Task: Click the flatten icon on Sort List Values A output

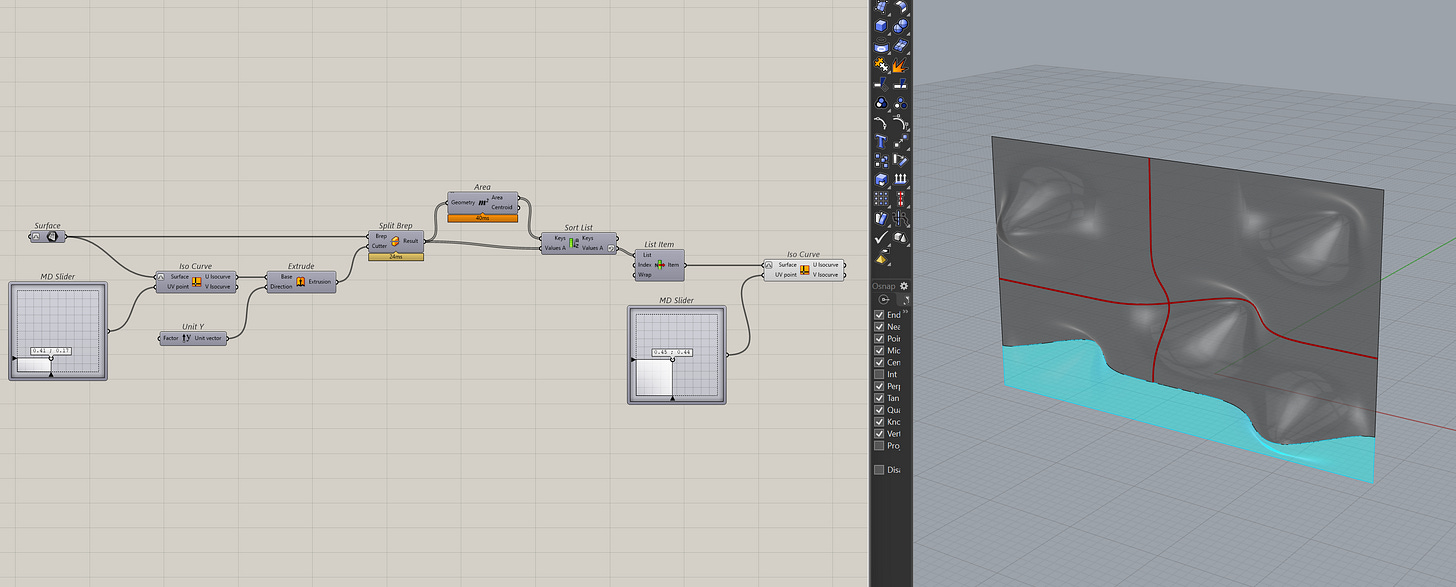Action: (x=611, y=248)
